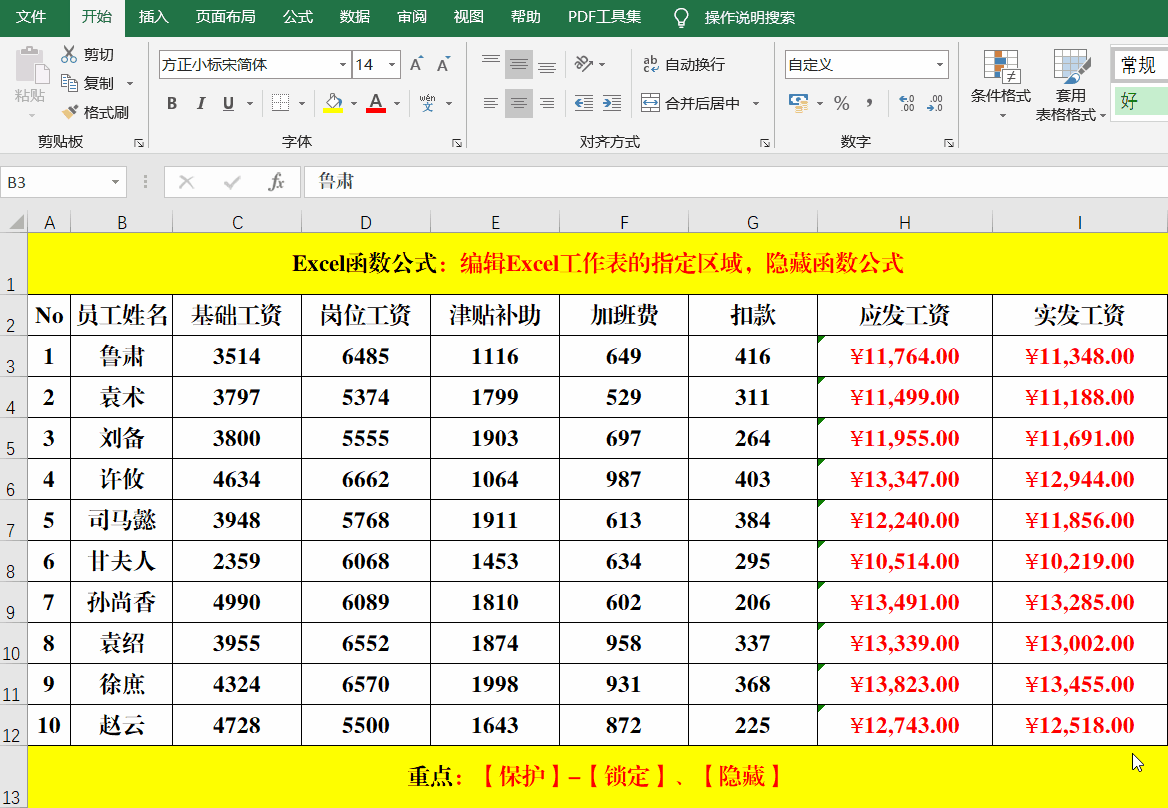Open clipboard (剪贴板) dialog launcher
Screen dimensions: 1168x808
139,143
